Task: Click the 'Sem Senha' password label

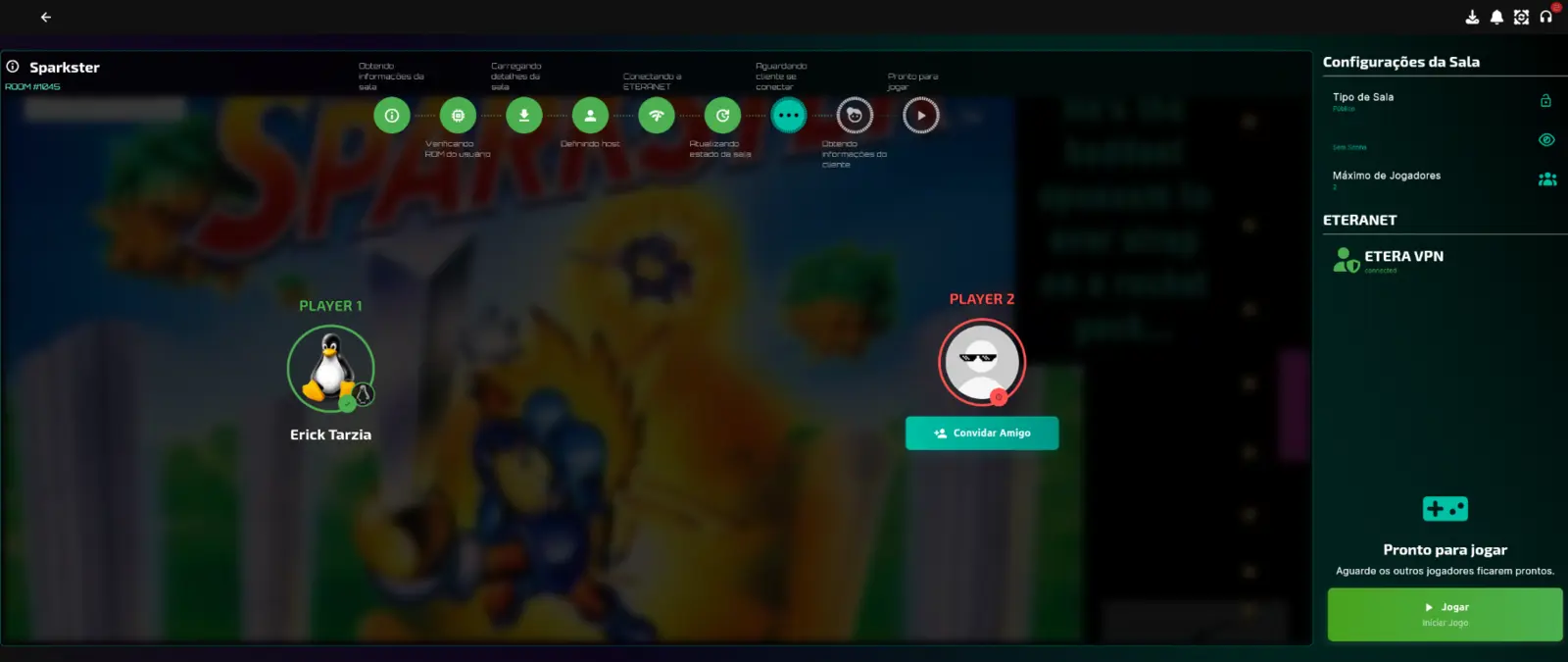Action: point(1349,147)
